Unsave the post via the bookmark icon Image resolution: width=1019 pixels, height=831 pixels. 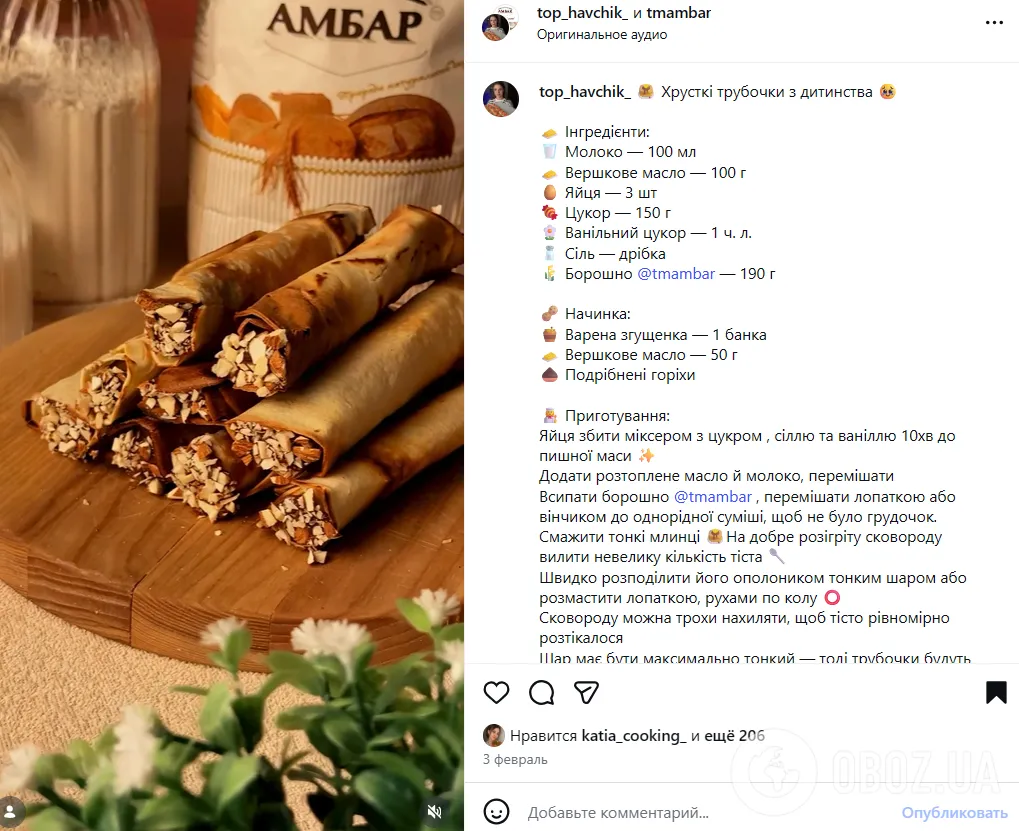pyautogui.click(x=996, y=691)
